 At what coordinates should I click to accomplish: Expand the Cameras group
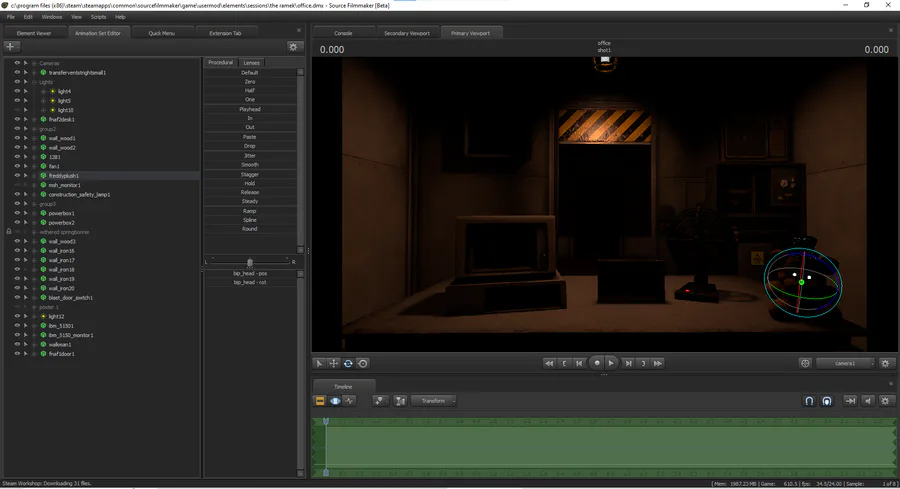coord(34,63)
